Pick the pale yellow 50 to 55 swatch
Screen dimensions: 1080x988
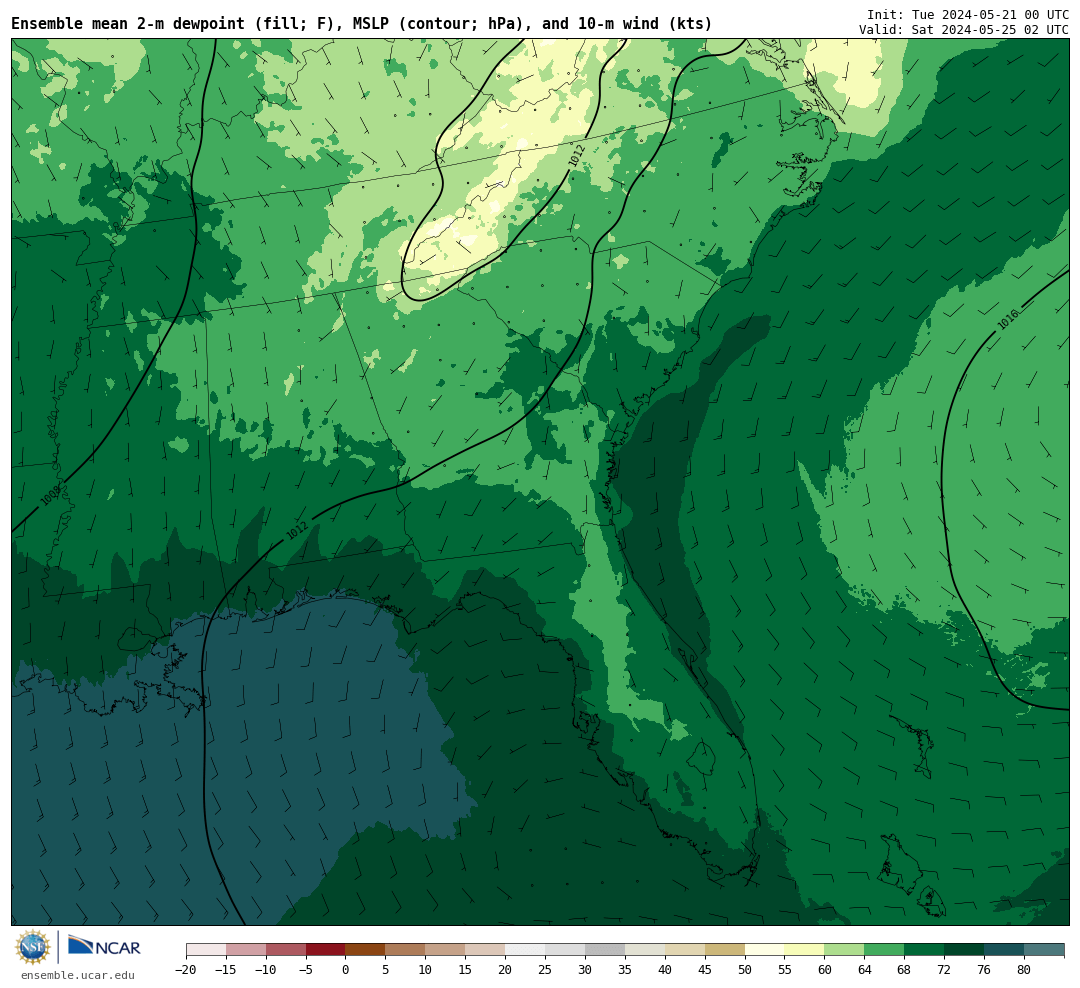pyautogui.click(x=765, y=950)
